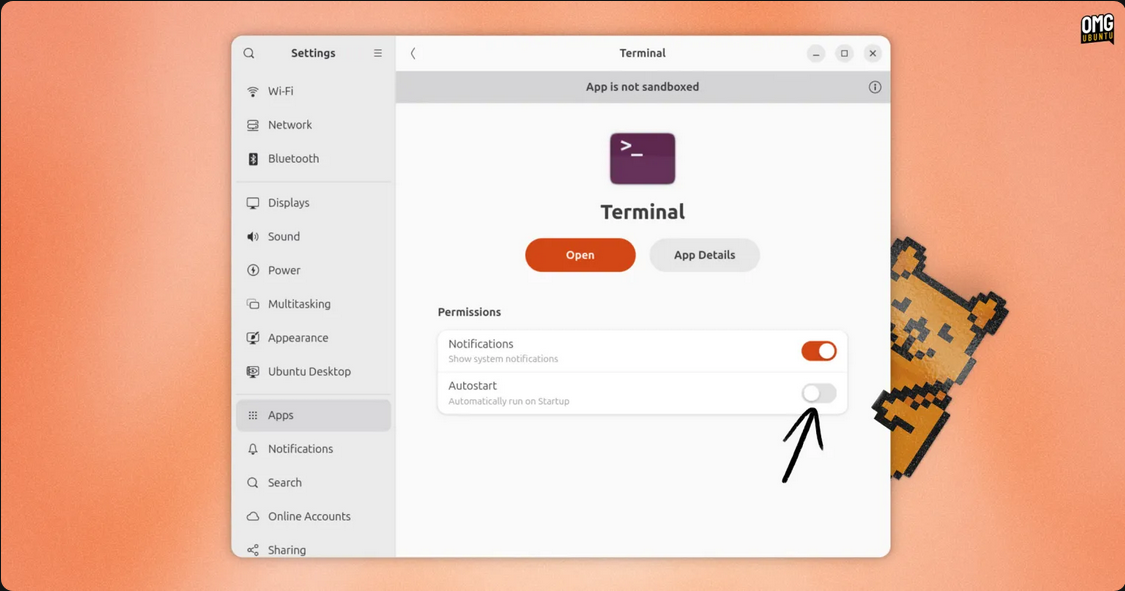Open Appearance settings

(x=314, y=338)
